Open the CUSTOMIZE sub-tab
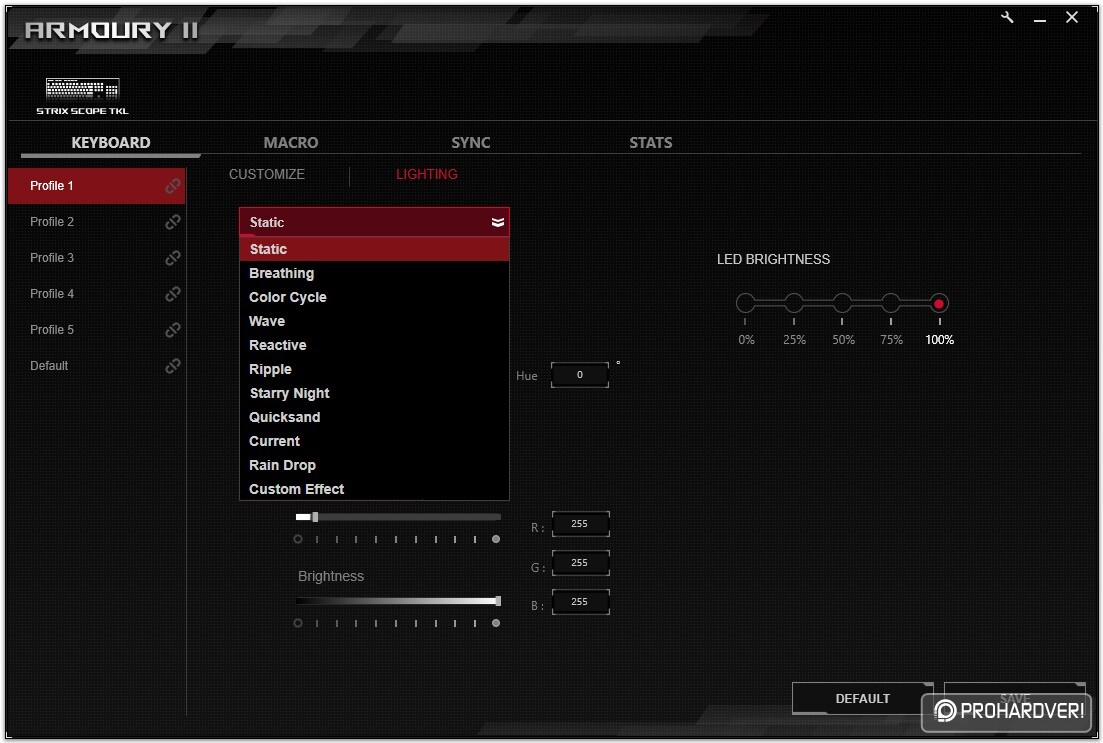The height and width of the screenshot is (743, 1103). pyautogui.click(x=267, y=174)
